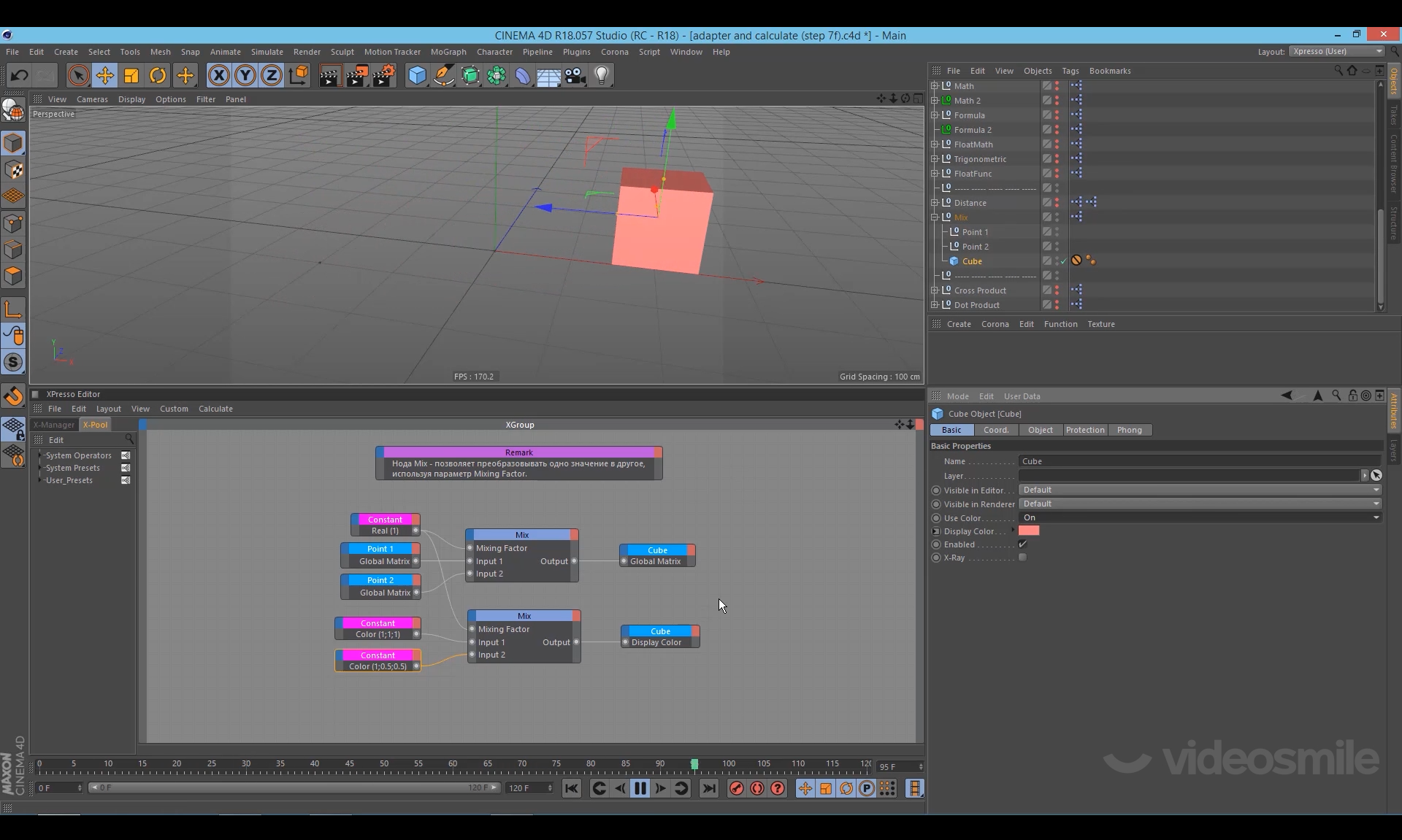
Task: Add a Cube primitive from toolbar
Action: 417,75
